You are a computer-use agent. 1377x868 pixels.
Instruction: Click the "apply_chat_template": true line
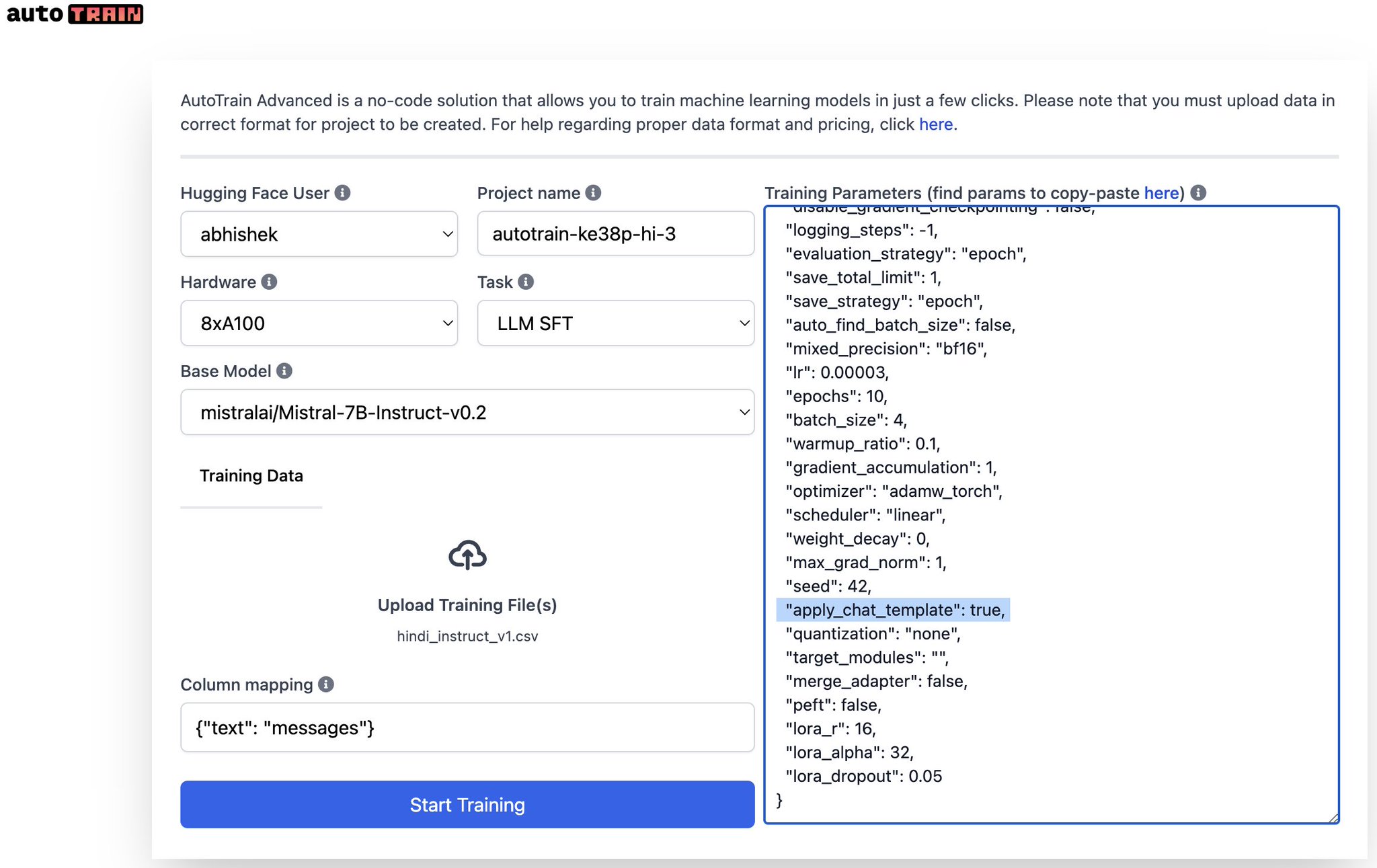tap(895, 610)
